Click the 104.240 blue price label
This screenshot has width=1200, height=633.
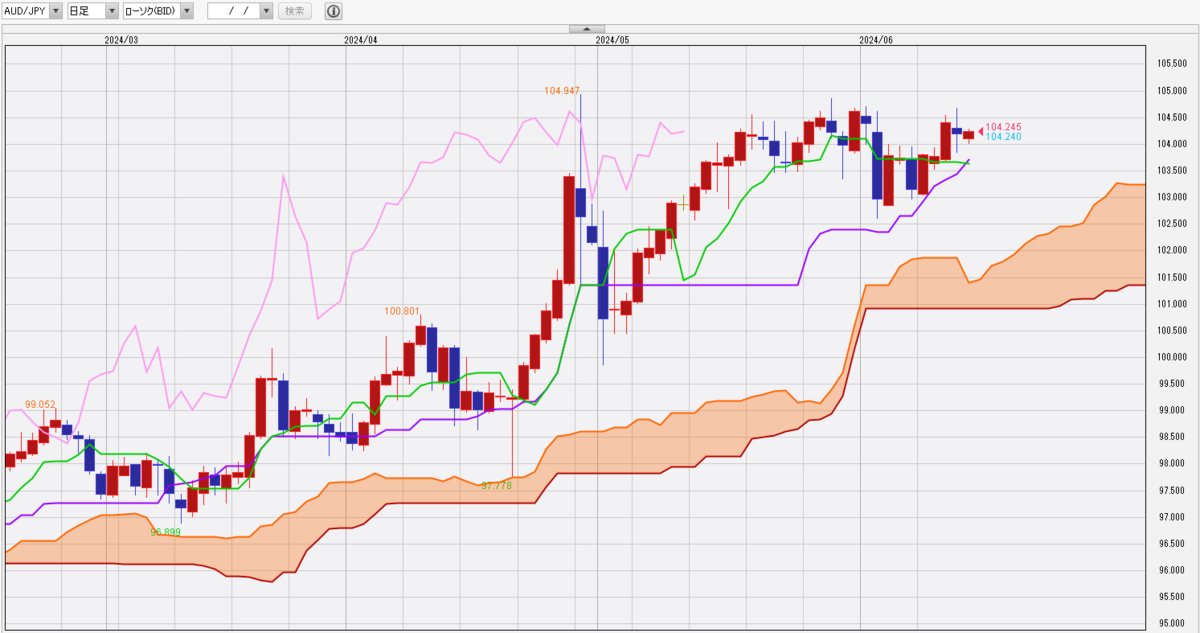[x=1003, y=136]
